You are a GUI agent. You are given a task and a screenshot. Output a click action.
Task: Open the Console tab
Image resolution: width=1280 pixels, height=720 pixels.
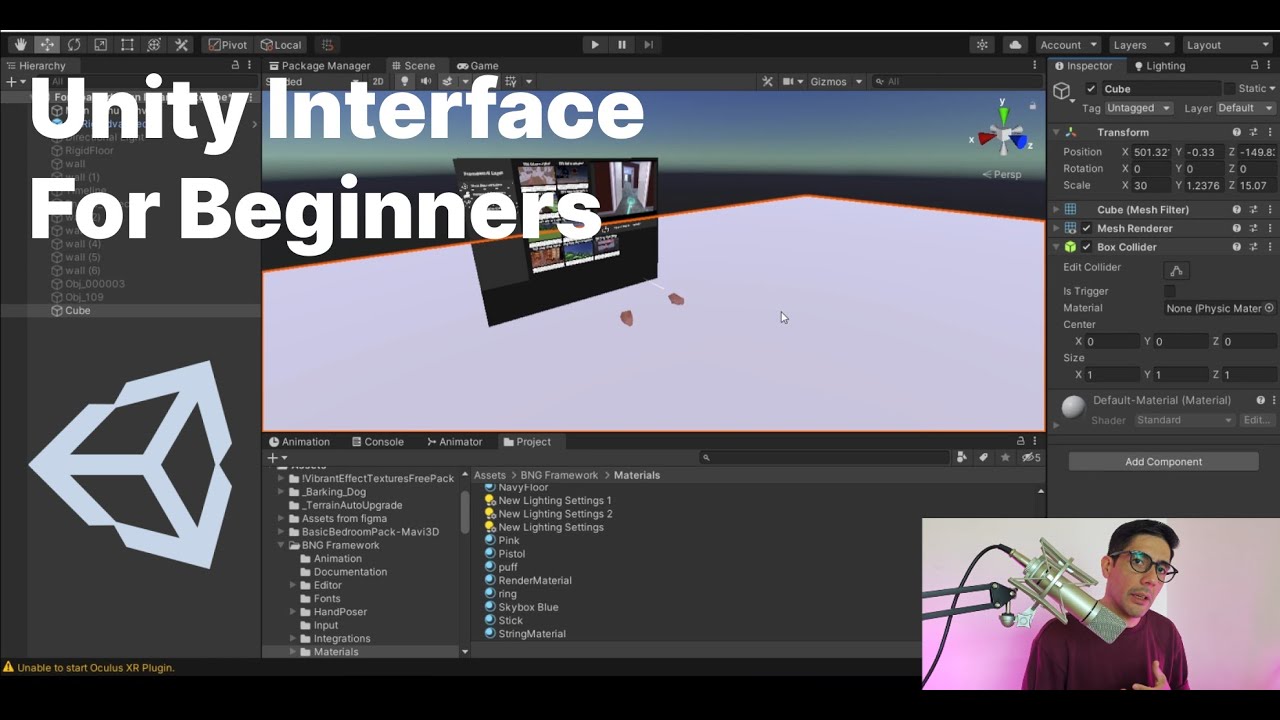[x=377, y=441]
